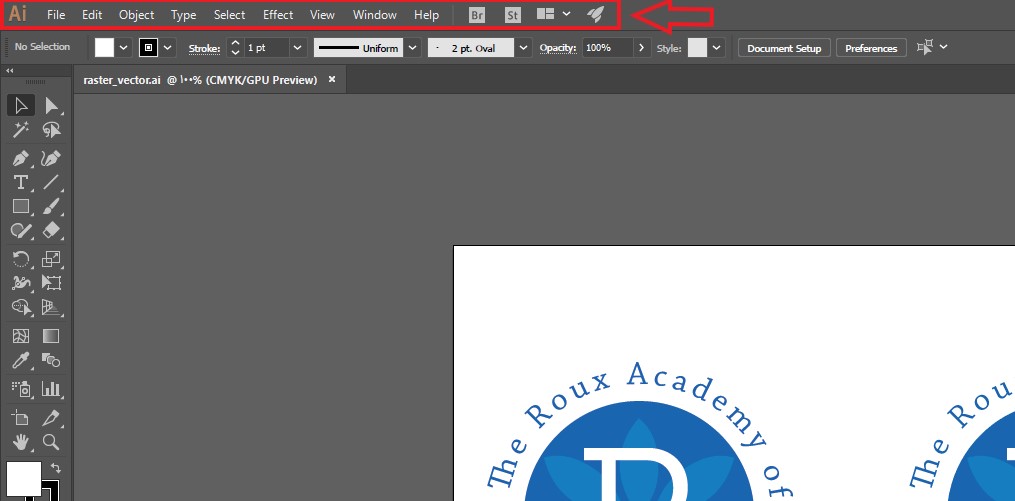The width and height of the screenshot is (1015, 501).
Task: Select the Pen tool
Action: pos(21,158)
